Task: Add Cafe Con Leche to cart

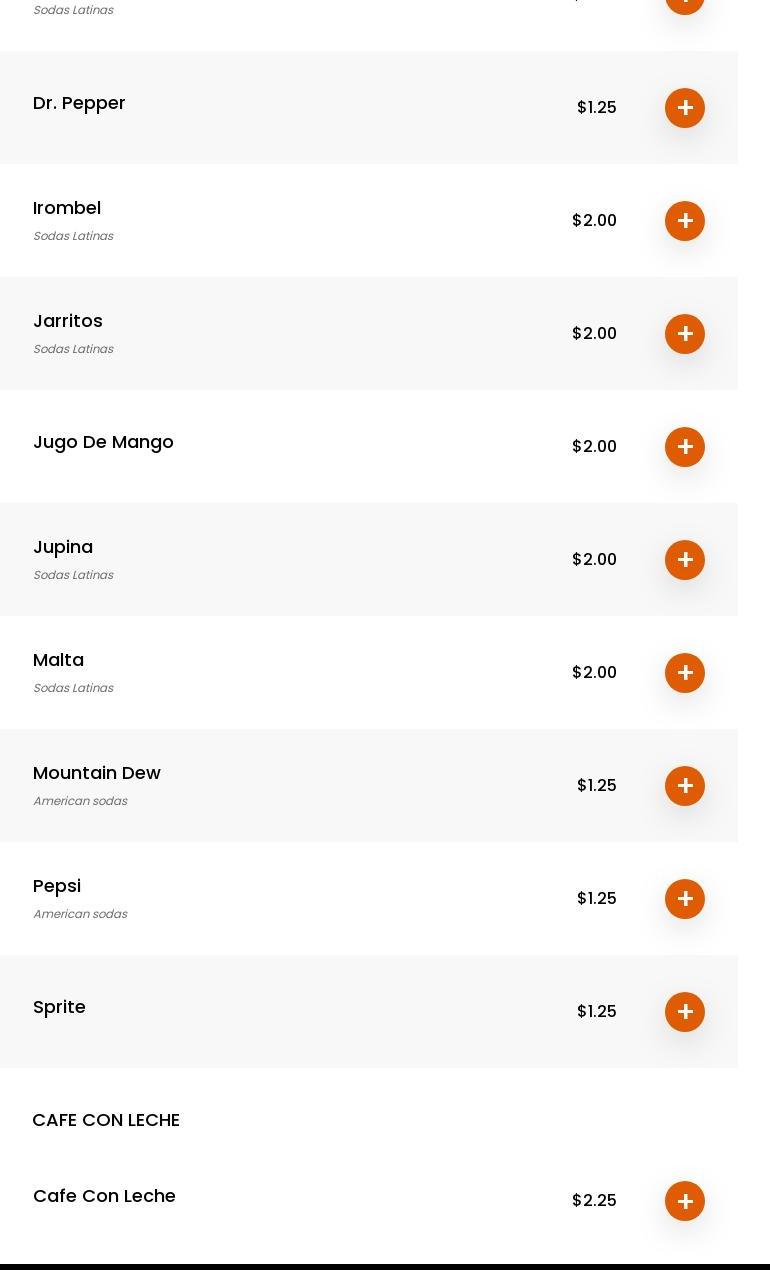Action: [x=685, y=1201]
